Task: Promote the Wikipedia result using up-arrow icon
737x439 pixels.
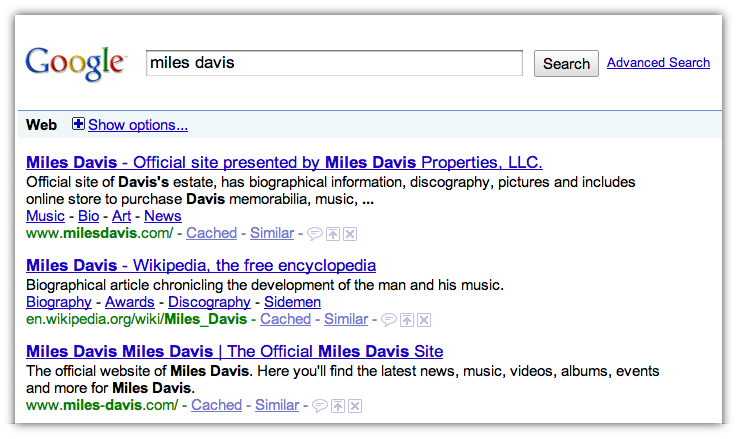Action: point(407,320)
